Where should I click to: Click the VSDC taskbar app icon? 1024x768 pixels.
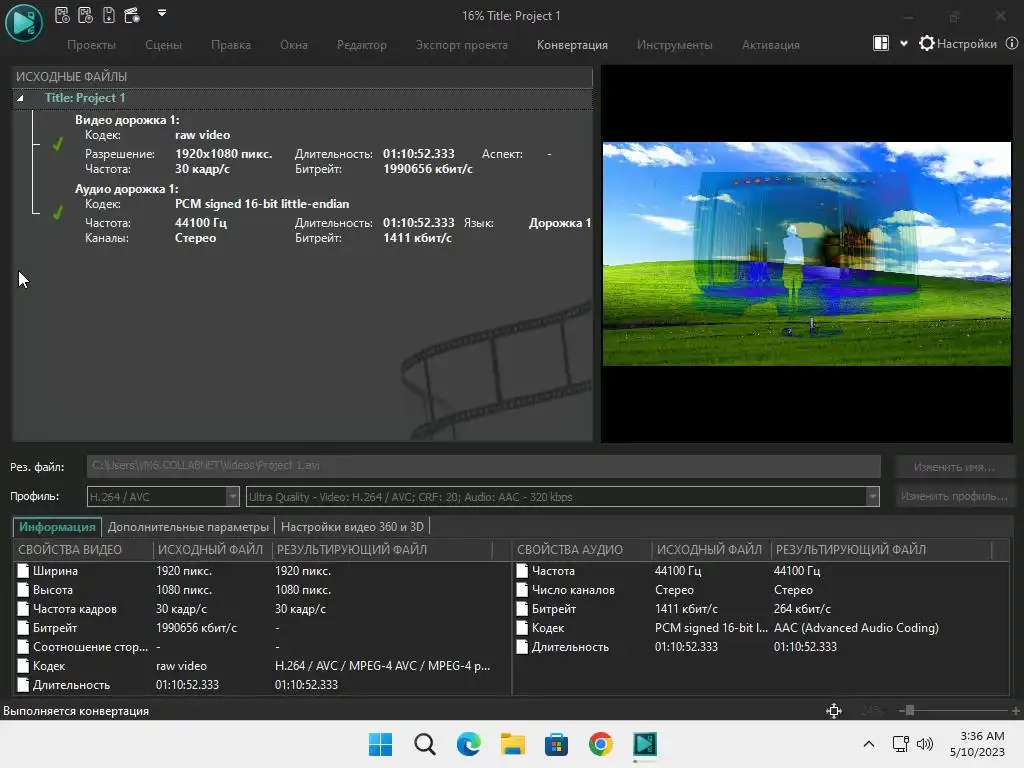point(645,744)
